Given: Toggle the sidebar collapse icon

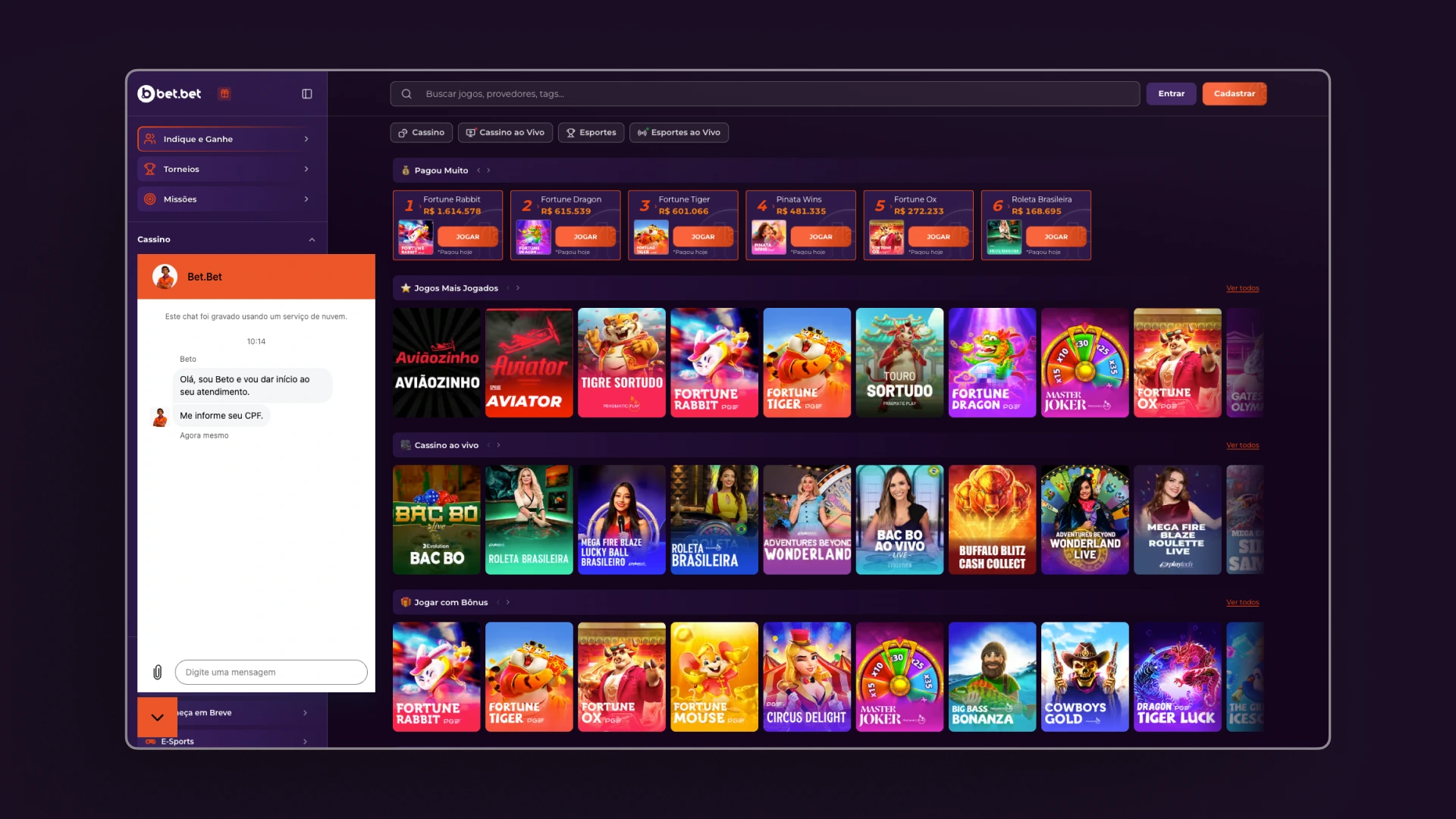Looking at the screenshot, I should (x=307, y=94).
